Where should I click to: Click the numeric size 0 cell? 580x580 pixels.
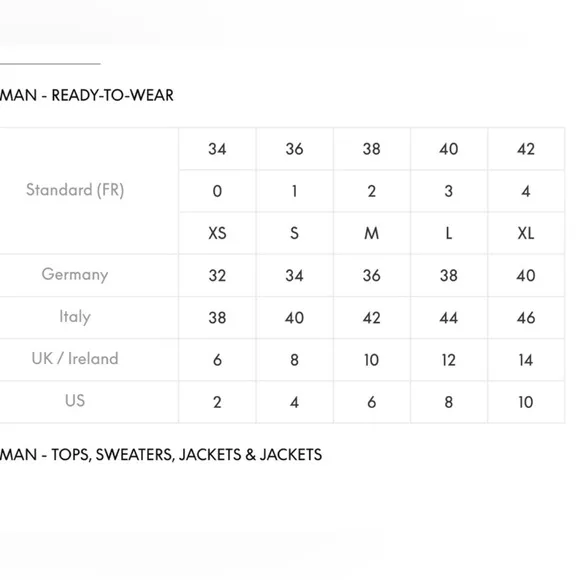coord(217,191)
